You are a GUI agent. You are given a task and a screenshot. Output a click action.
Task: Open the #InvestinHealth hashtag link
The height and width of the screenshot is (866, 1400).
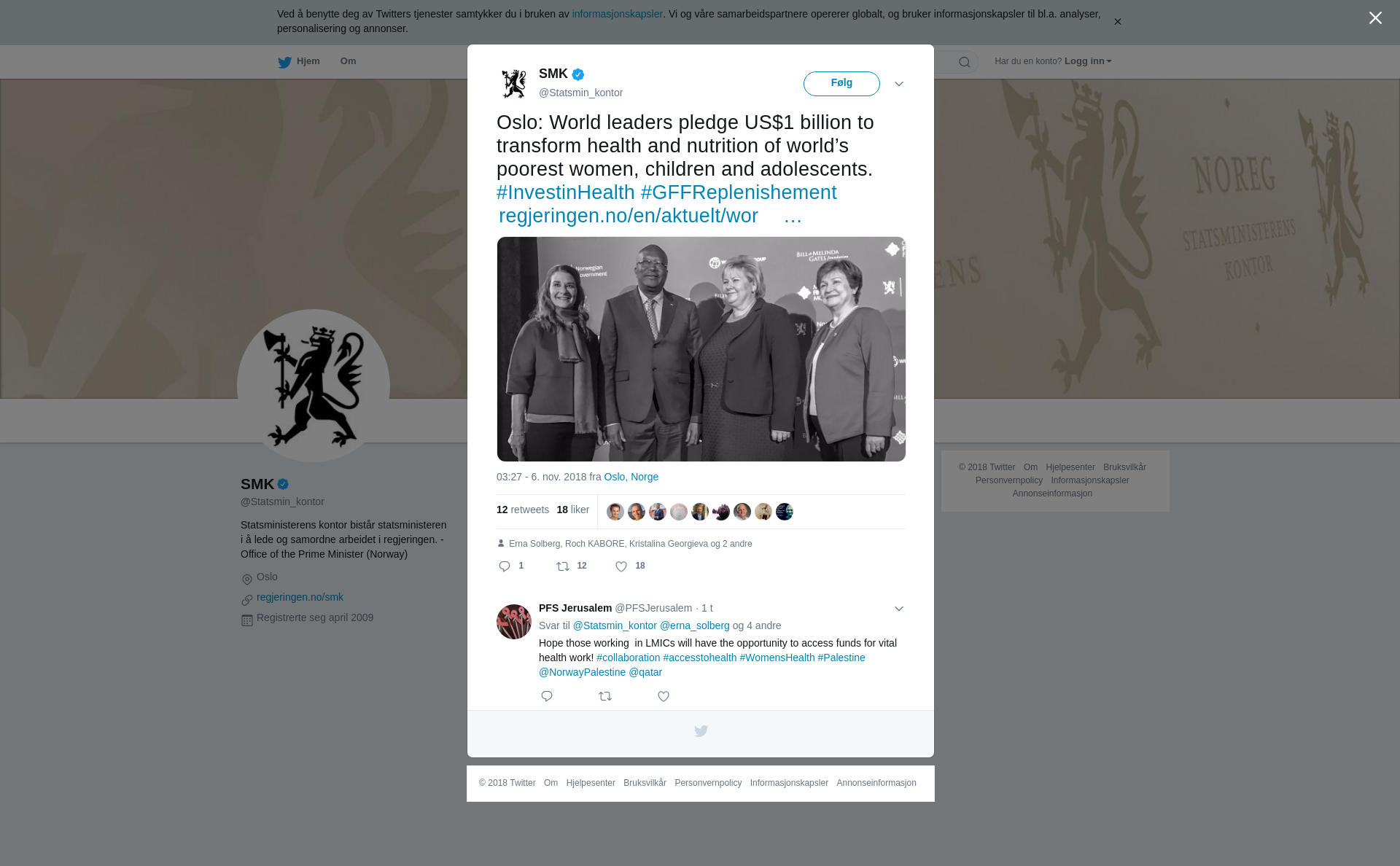(x=566, y=192)
